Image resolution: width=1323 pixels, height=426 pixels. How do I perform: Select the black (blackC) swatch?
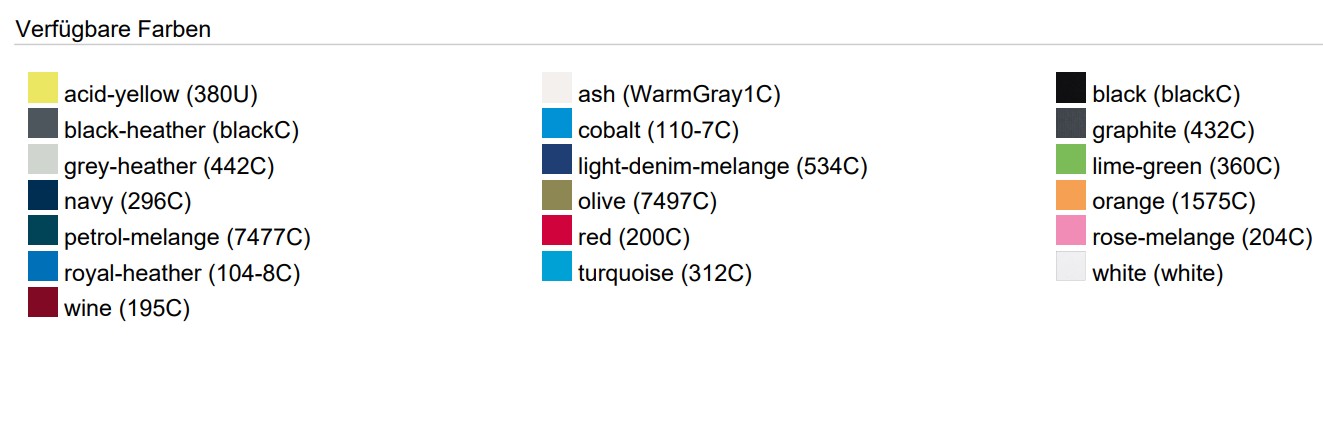coord(1071,88)
